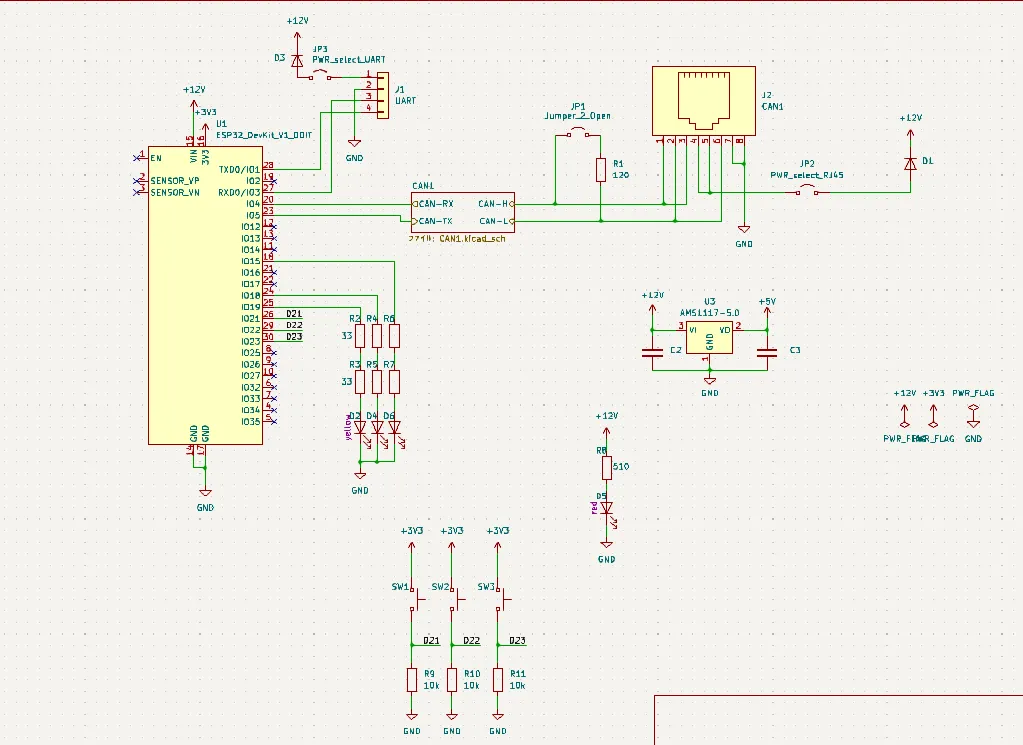Viewport: 1023px width, 745px height.
Task: Open the CAN1 hierarchical sheet block
Action: [x=463, y=212]
